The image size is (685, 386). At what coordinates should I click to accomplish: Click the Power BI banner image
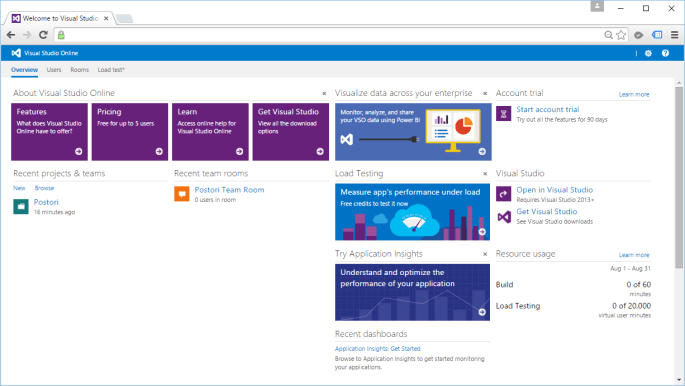click(413, 132)
